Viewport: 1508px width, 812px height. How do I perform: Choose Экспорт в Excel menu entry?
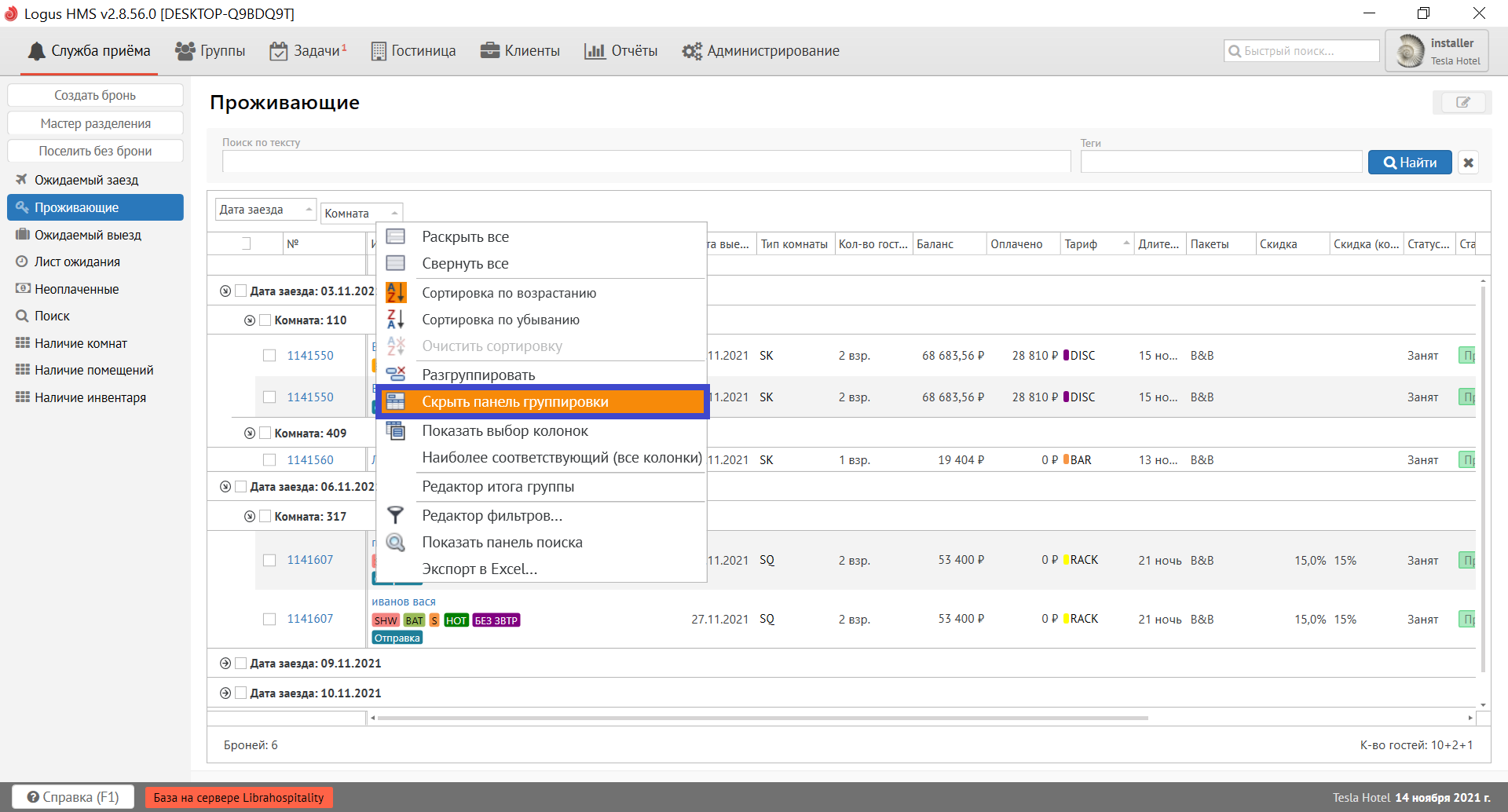479,569
